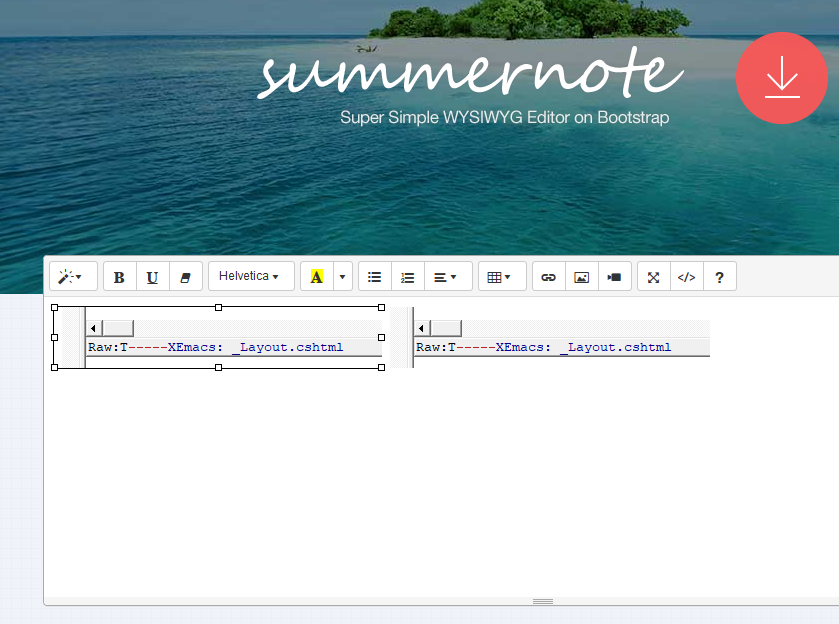Open the Summernote help dialog
The width and height of the screenshot is (839, 624).
[719, 276]
